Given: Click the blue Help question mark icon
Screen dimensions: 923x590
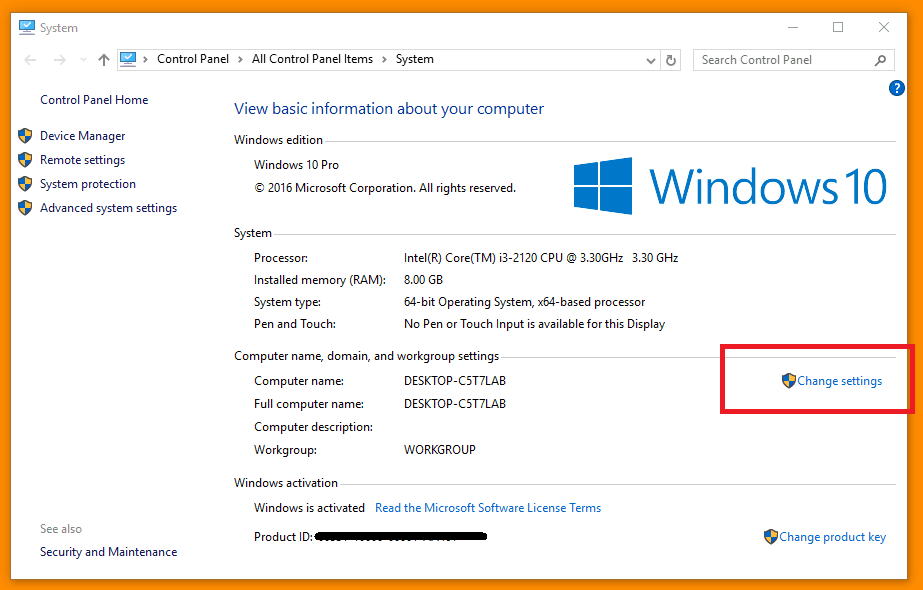Looking at the screenshot, I should click(x=896, y=89).
